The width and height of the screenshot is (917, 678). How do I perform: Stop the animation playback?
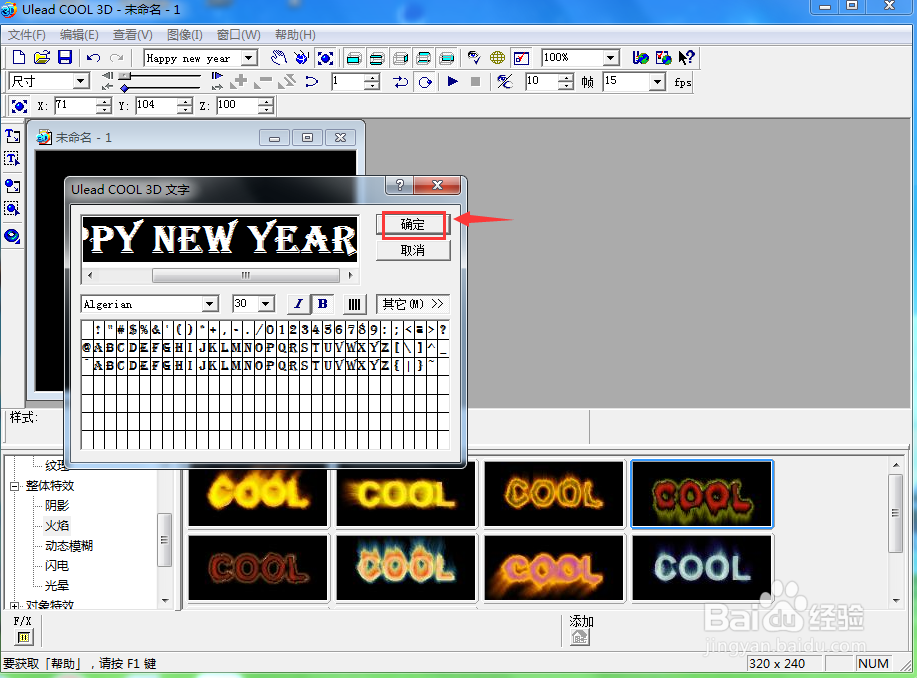pos(475,81)
